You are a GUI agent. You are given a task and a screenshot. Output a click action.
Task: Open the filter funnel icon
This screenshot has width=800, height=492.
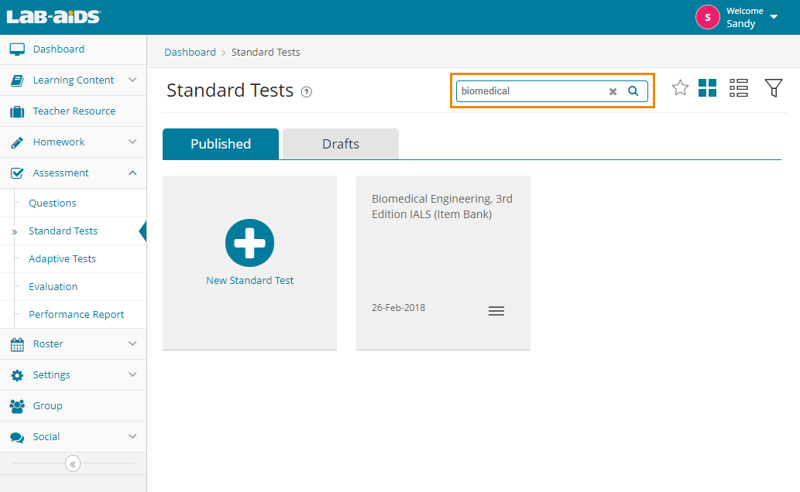click(x=773, y=88)
